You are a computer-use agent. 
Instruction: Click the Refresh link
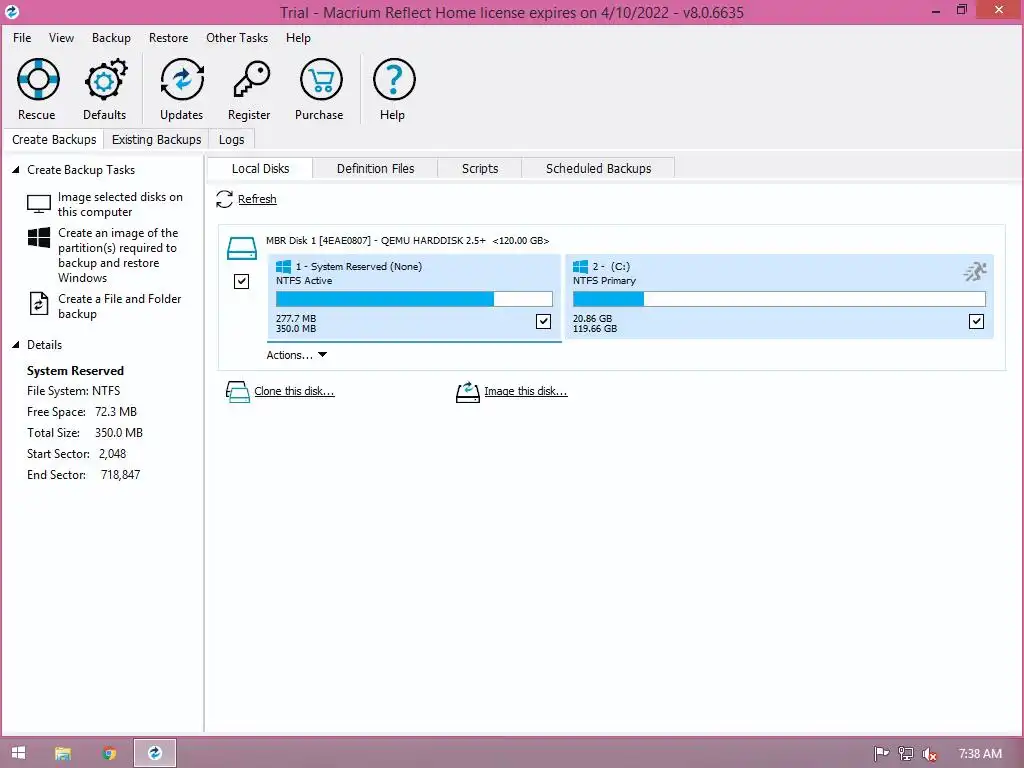(x=257, y=199)
